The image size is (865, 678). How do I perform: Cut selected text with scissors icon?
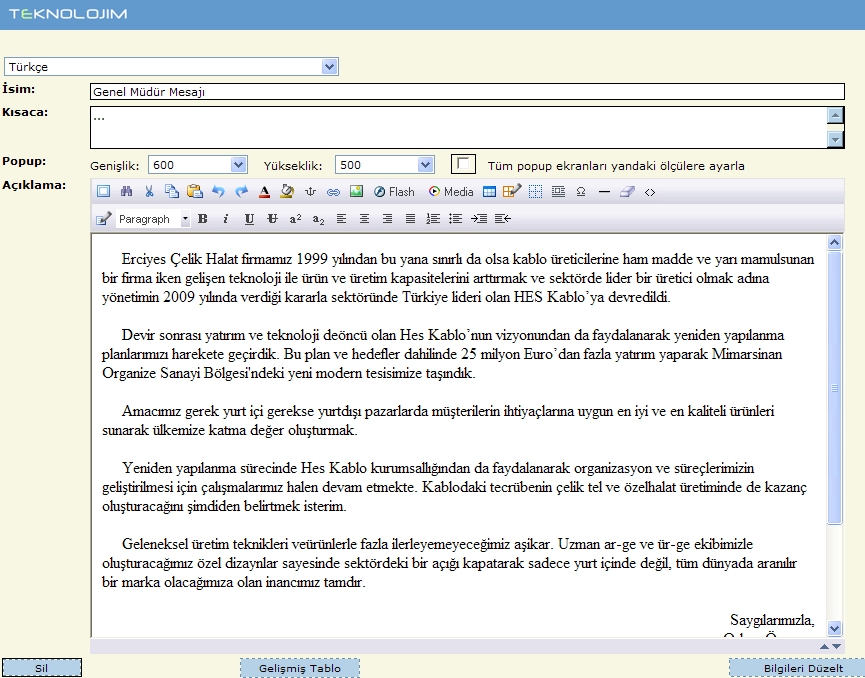pyautogui.click(x=149, y=191)
